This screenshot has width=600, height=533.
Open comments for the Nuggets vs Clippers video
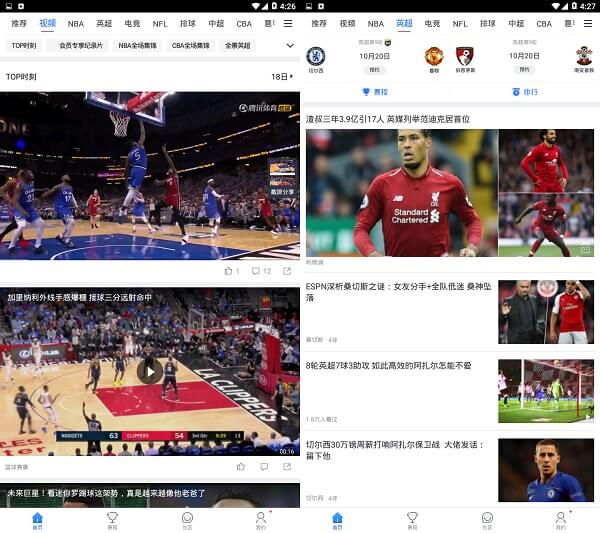[264, 467]
